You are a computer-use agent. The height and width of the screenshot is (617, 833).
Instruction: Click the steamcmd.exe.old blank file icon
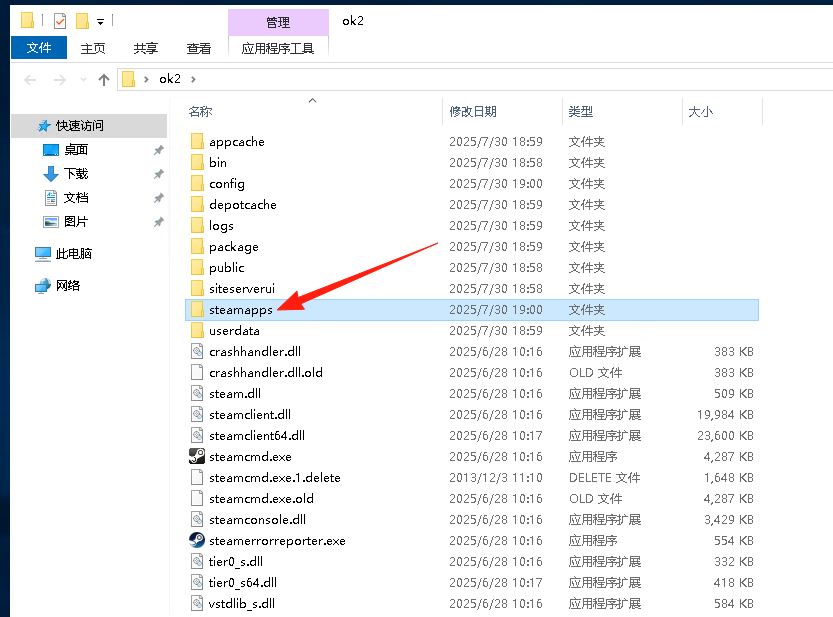point(197,498)
